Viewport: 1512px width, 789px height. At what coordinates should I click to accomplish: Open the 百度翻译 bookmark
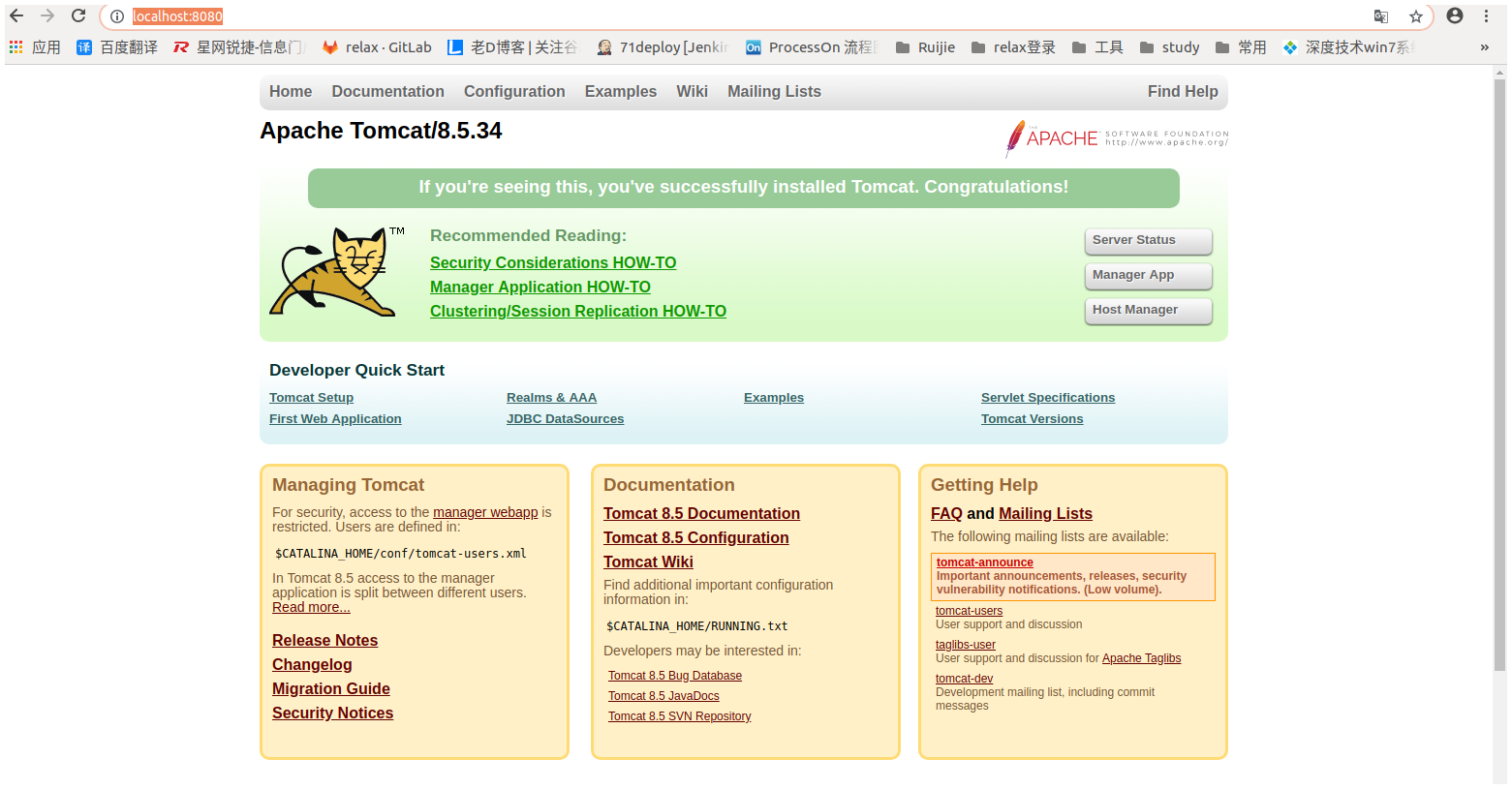tap(116, 47)
